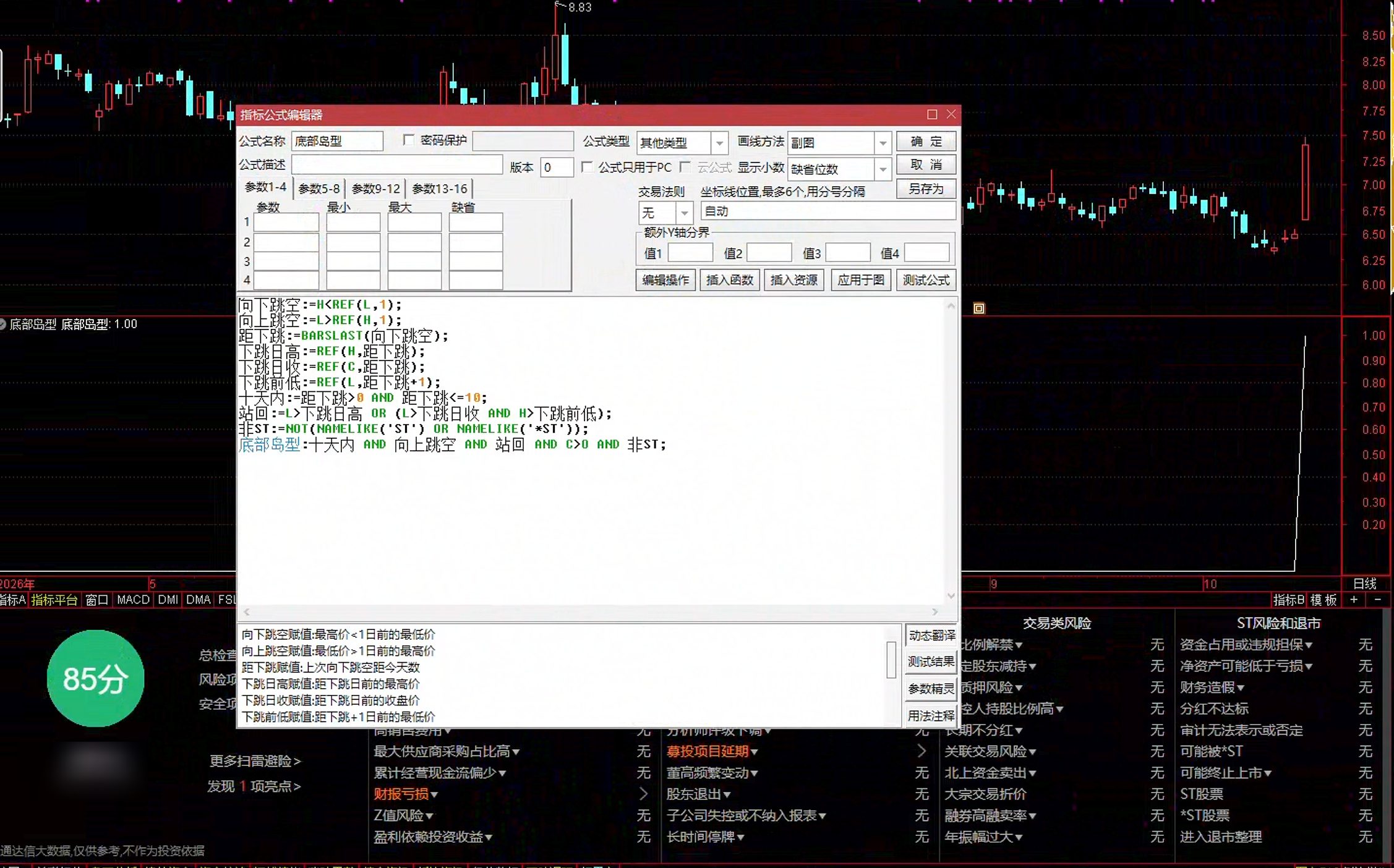Click the 另存为 button
1394x868 pixels.
click(x=926, y=189)
